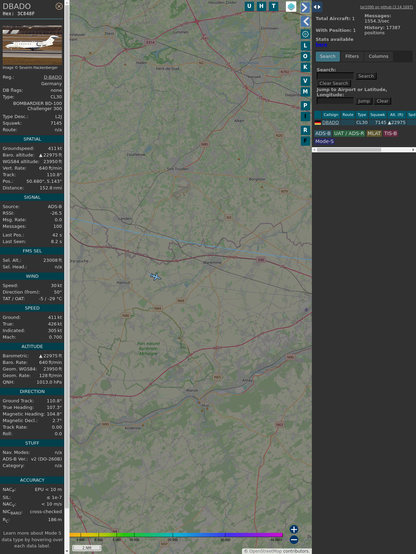416x554 pixels.
Task: Click the TIS-B legend chip
Action: click(390, 134)
